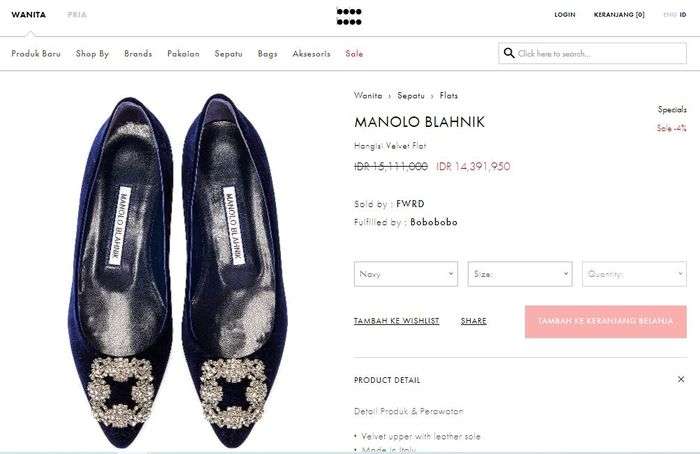Click the search magnifier icon

[x=509, y=53]
